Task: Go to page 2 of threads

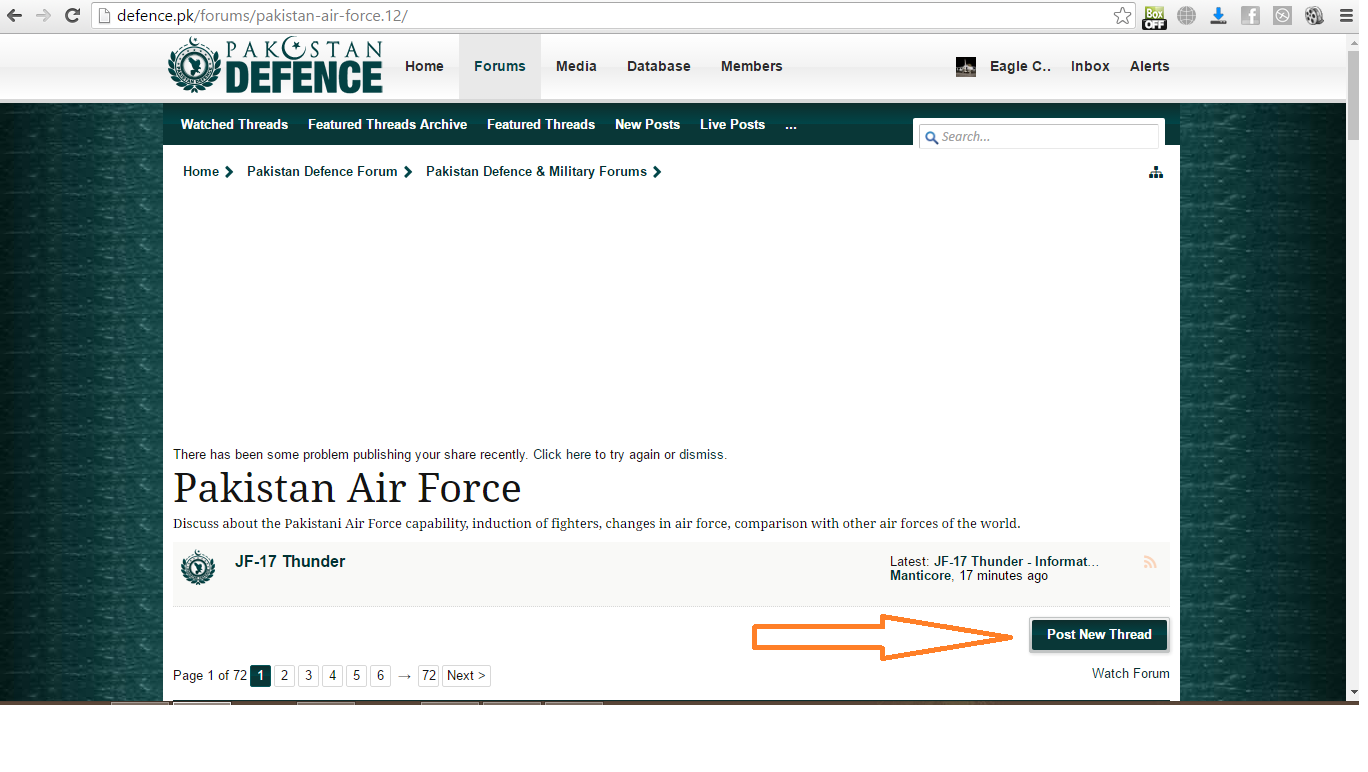Action: tap(284, 676)
